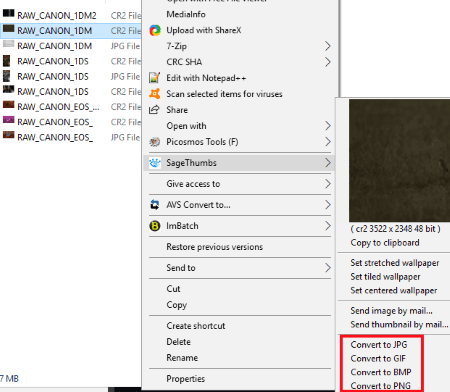Screen dimensions: 450x392
Task: Select Set centered wallpaper
Action: pyautogui.click(x=394, y=290)
